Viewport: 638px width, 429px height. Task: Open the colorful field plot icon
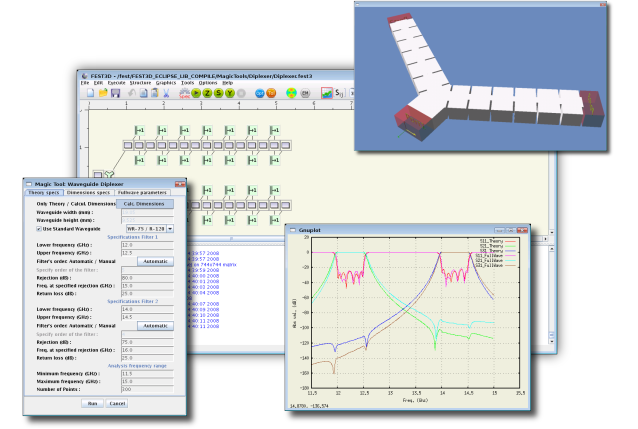pos(291,93)
